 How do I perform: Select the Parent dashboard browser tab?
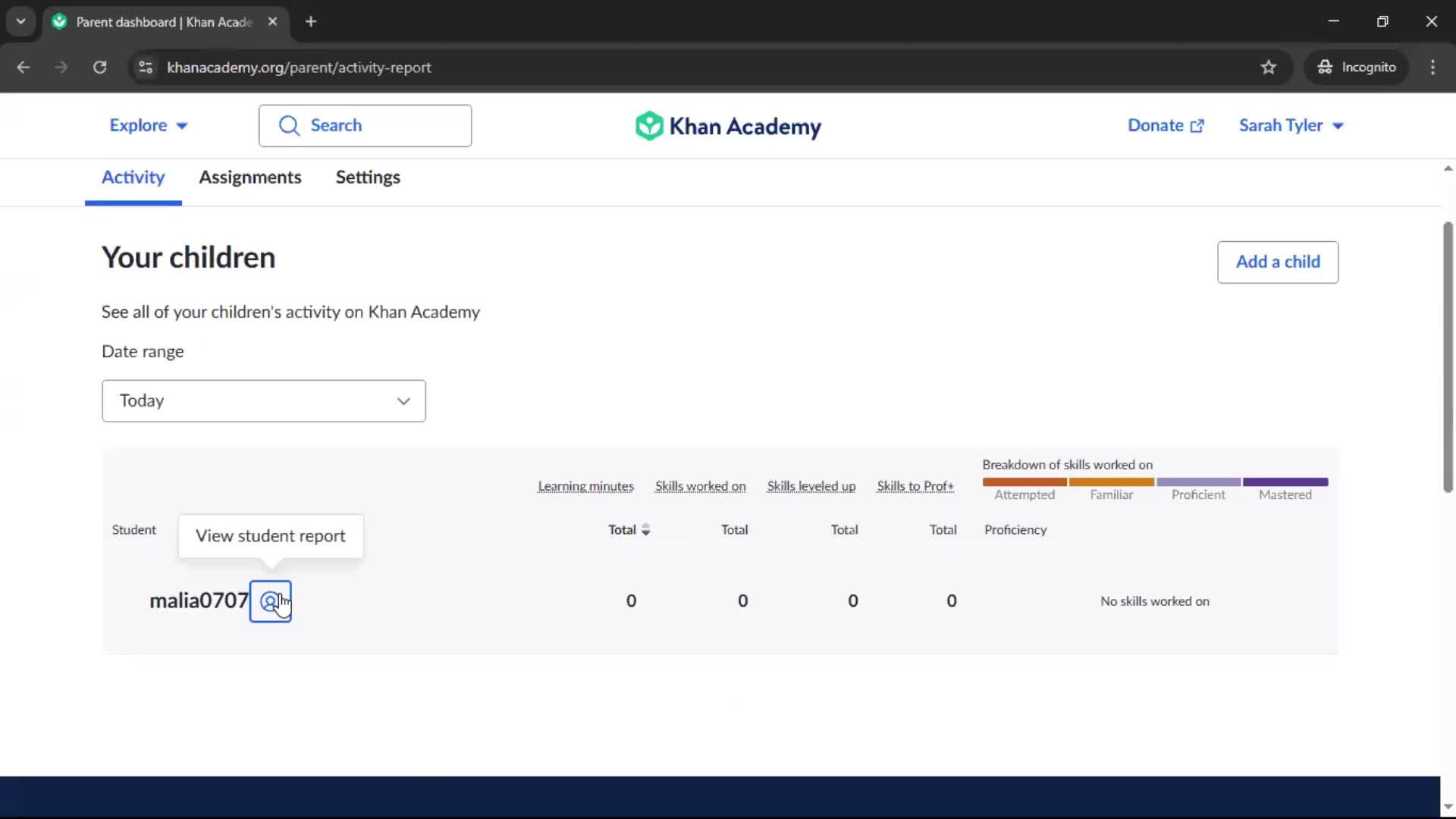165,22
